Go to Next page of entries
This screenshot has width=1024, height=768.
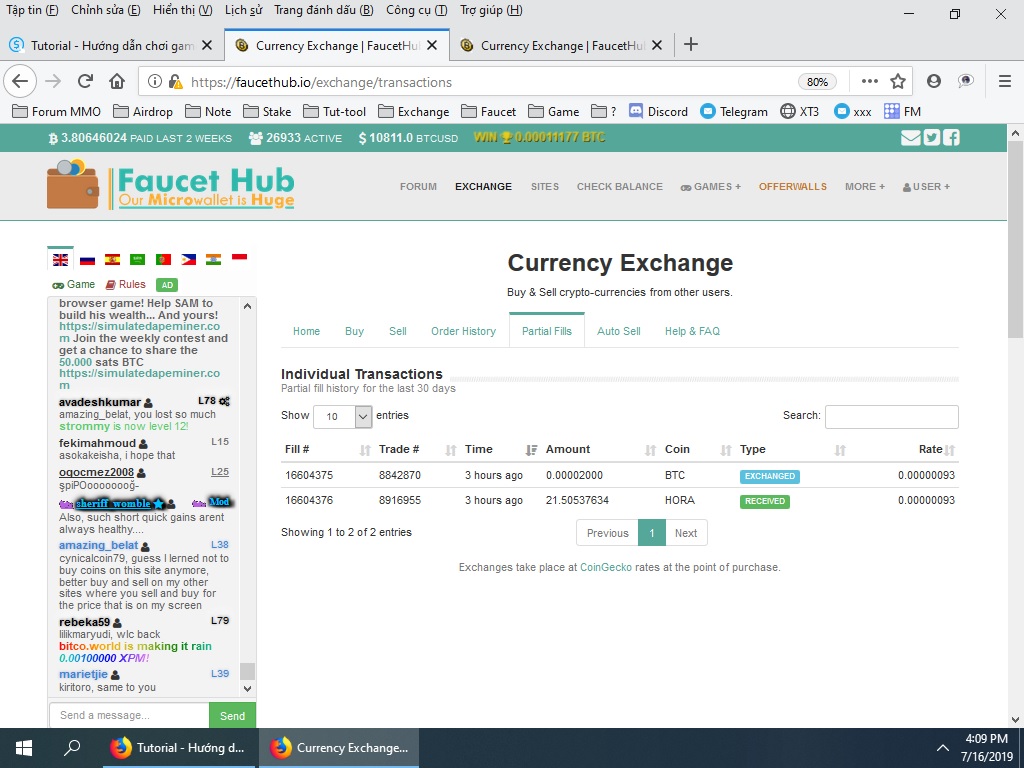[x=686, y=533]
